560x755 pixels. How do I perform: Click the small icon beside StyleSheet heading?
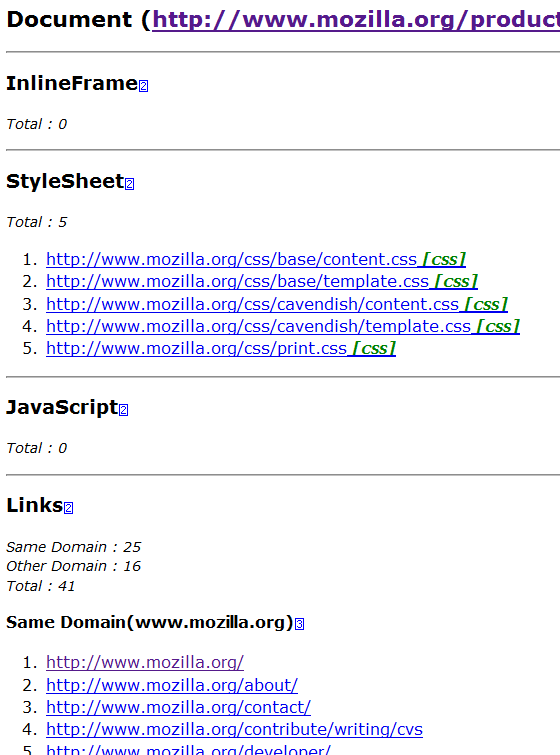pyautogui.click(x=130, y=183)
